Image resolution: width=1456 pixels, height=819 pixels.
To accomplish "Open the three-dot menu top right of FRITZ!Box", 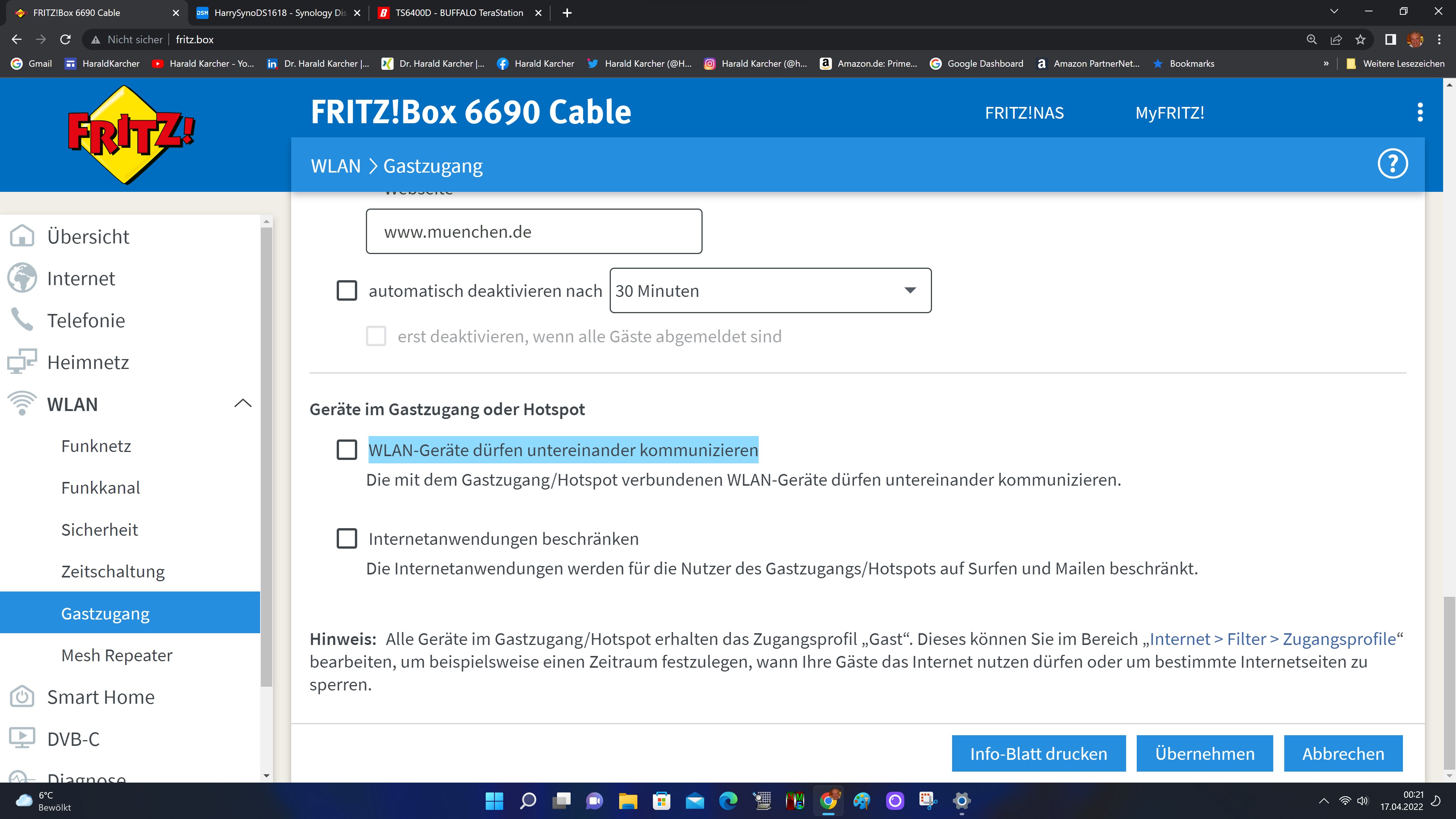I will pyautogui.click(x=1420, y=113).
